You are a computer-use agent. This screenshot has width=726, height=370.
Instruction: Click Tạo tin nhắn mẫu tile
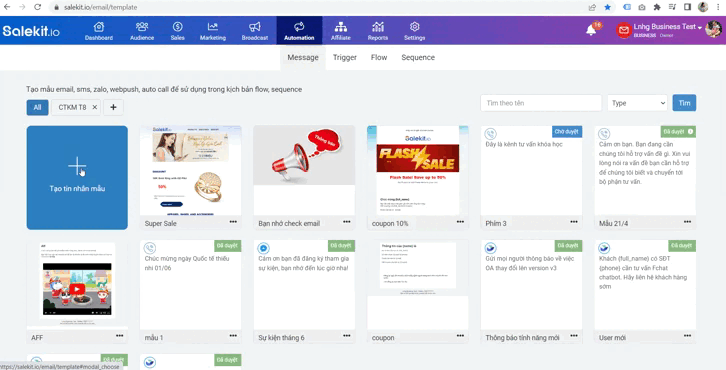tap(77, 177)
